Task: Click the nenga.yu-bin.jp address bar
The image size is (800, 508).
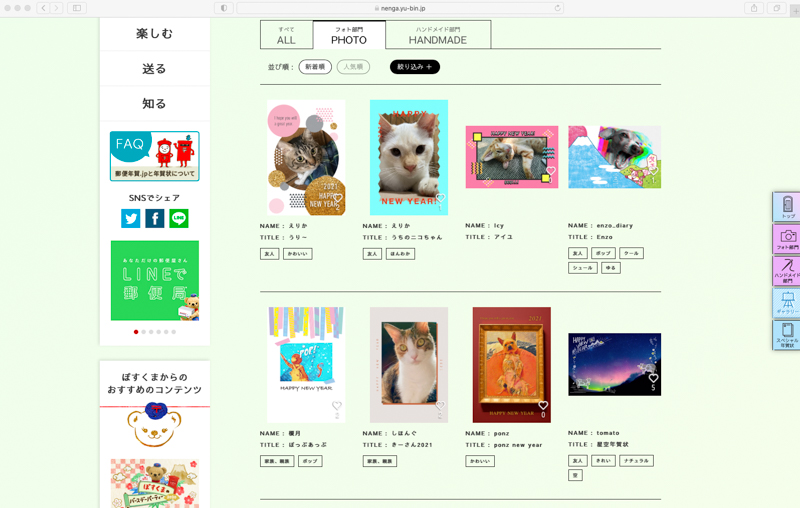Action: (x=399, y=8)
